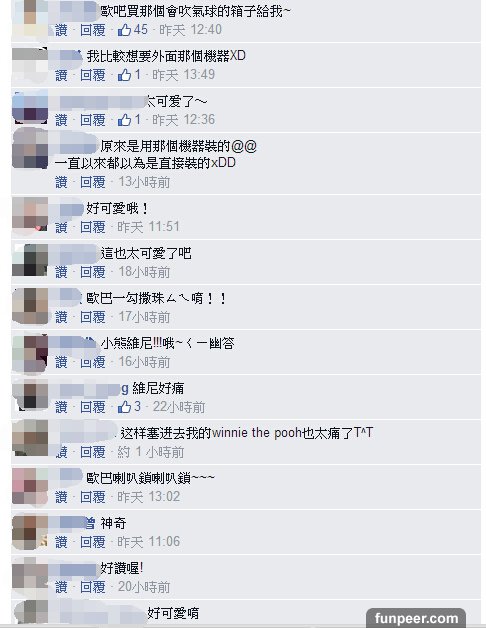Screen dimensions: 486x628
Task: Open timestamp 22小時前 permalink
Action: point(179,407)
